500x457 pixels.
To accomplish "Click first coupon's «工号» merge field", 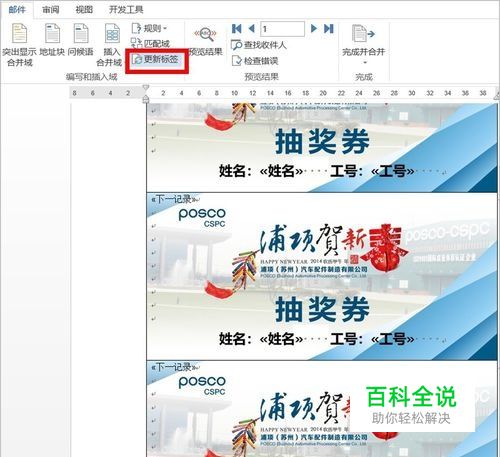I will tap(393, 171).
